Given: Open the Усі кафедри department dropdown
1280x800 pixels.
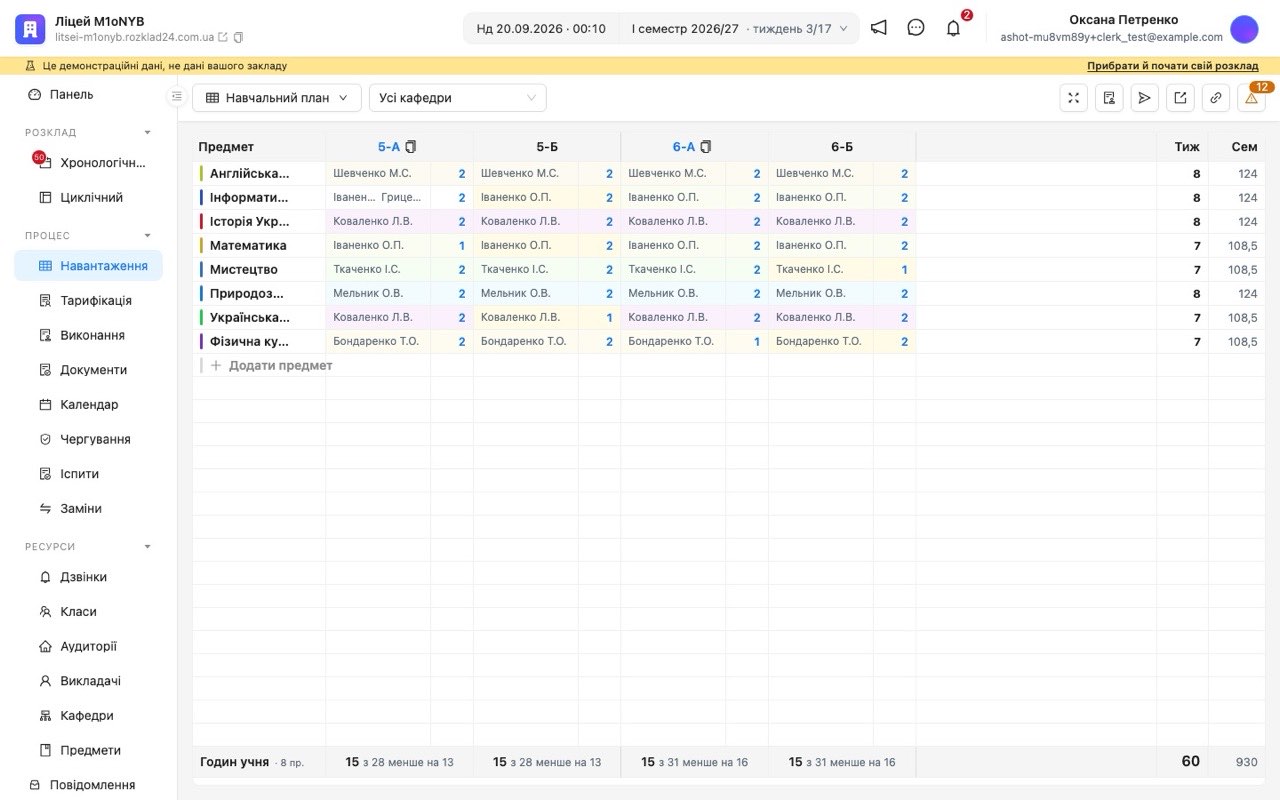Looking at the screenshot, I should (x=457, y=98).
